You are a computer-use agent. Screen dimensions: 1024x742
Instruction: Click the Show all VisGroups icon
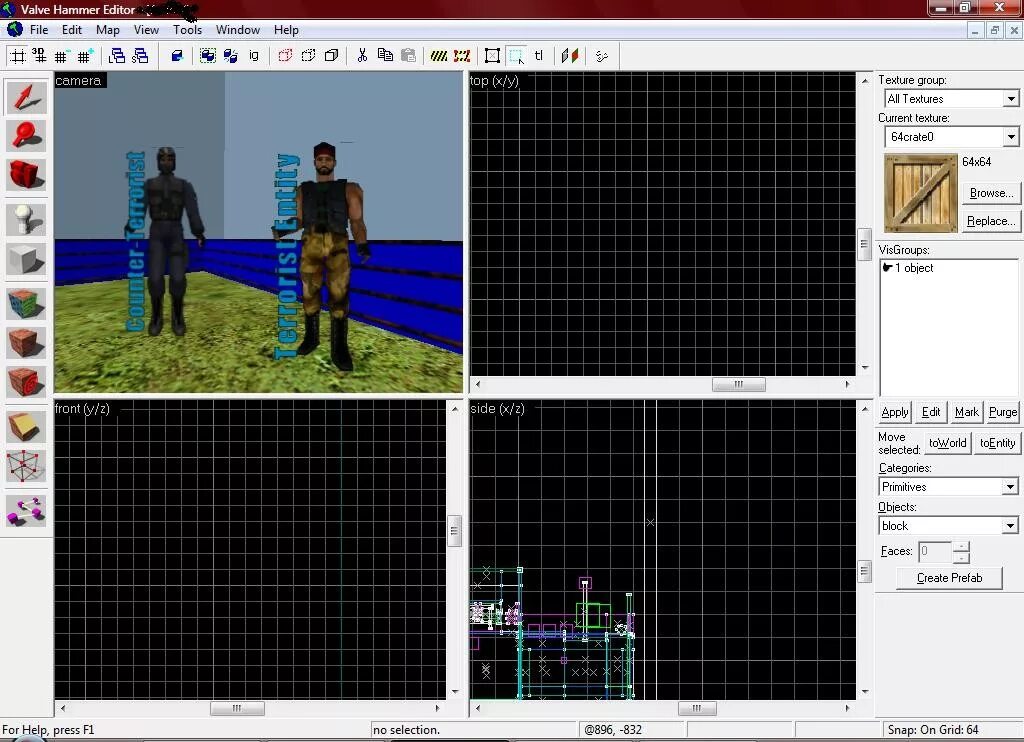[332, 56]
